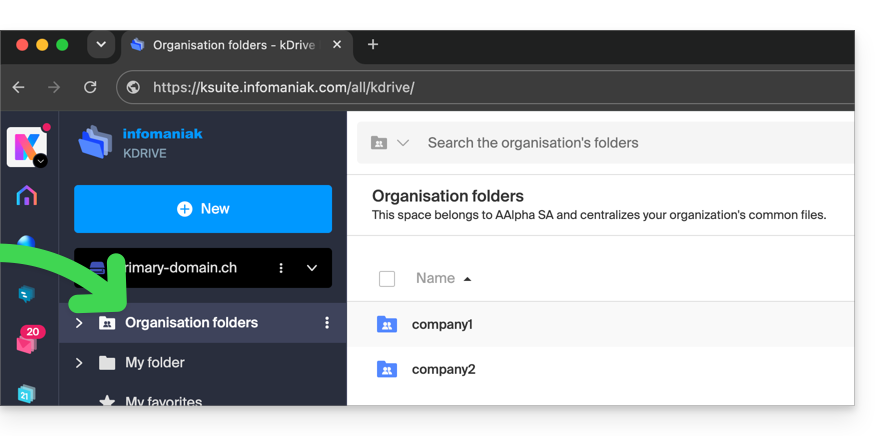Open Organisation folders three-dot menu

click(327, 323)
